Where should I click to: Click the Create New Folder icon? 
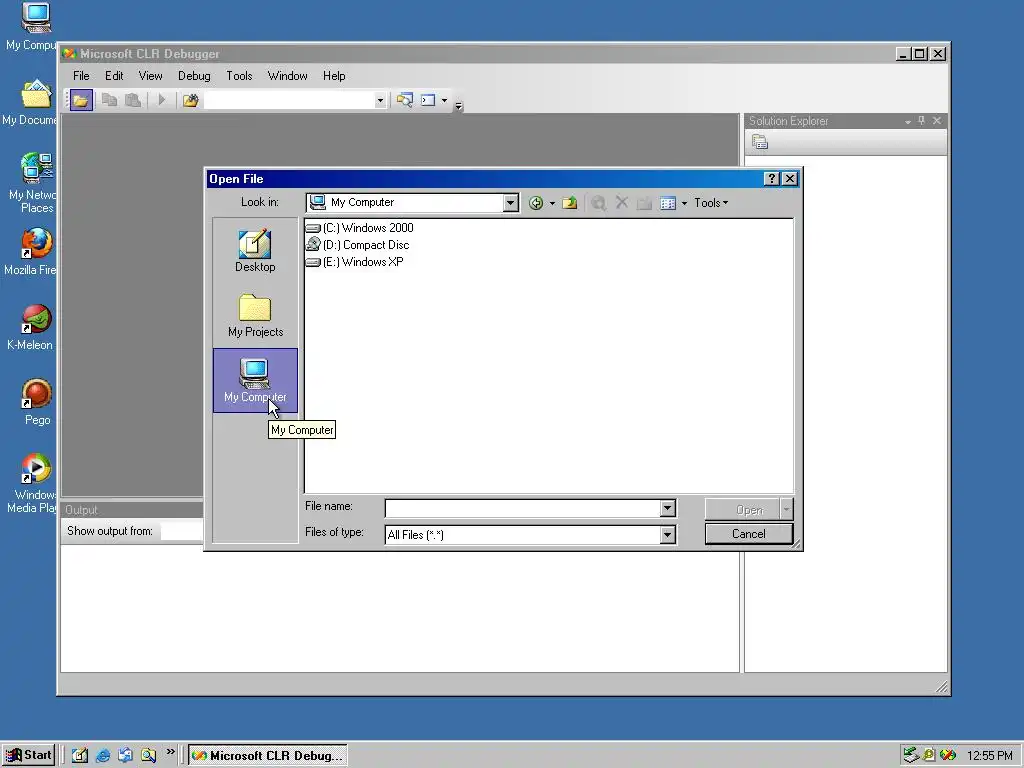coord(645,203)
